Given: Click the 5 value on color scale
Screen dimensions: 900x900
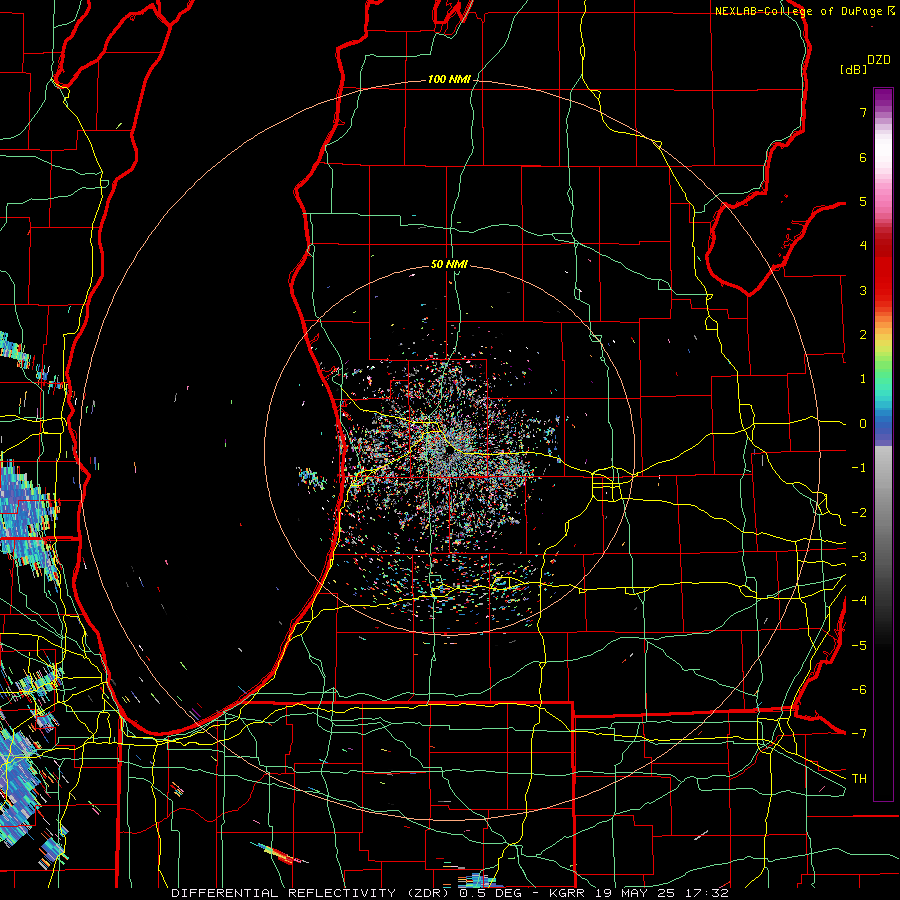Looking at the screenshot, I should pos(863,201).
